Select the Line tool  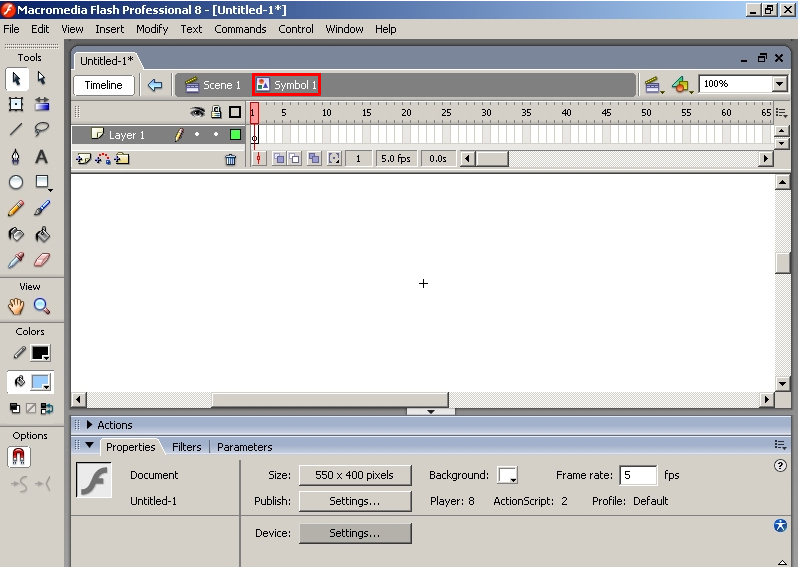pyautogui.click(x=16, y=130)
